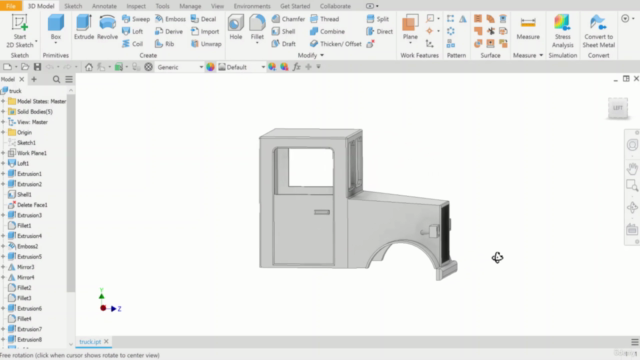Open the model browser hamburger menu
Screen dimensions: 640x360
click(69, 79)
